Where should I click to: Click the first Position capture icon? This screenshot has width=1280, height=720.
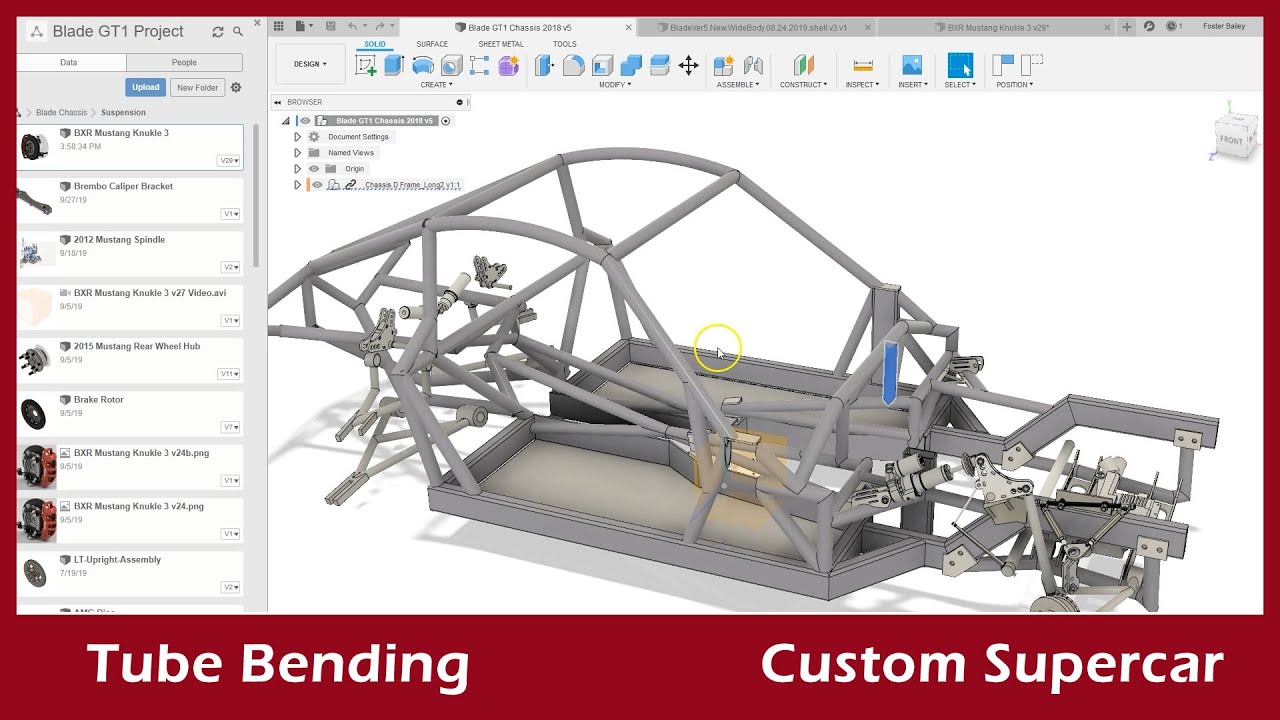1003,66
